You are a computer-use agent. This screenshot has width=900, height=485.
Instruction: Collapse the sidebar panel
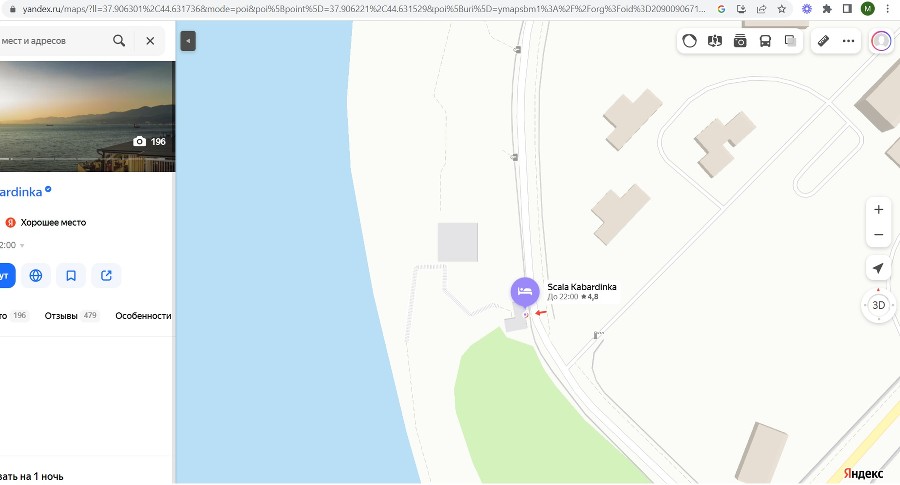tap(188, 41)
